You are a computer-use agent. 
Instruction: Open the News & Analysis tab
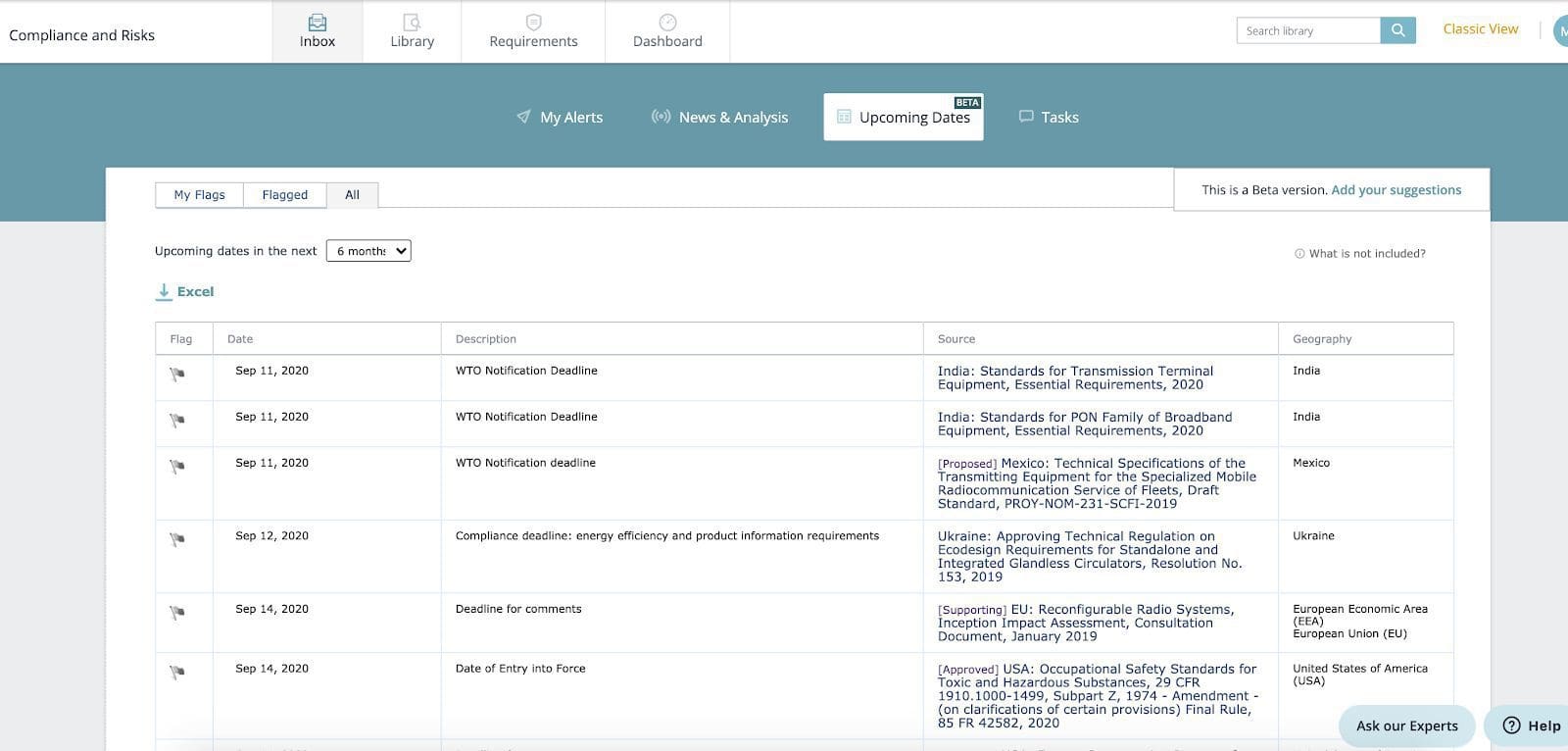[719, 117]
